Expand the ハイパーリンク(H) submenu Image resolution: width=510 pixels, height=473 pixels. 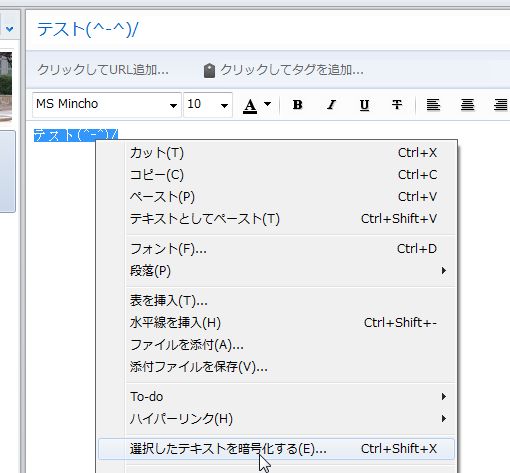[x=287, y=419]
